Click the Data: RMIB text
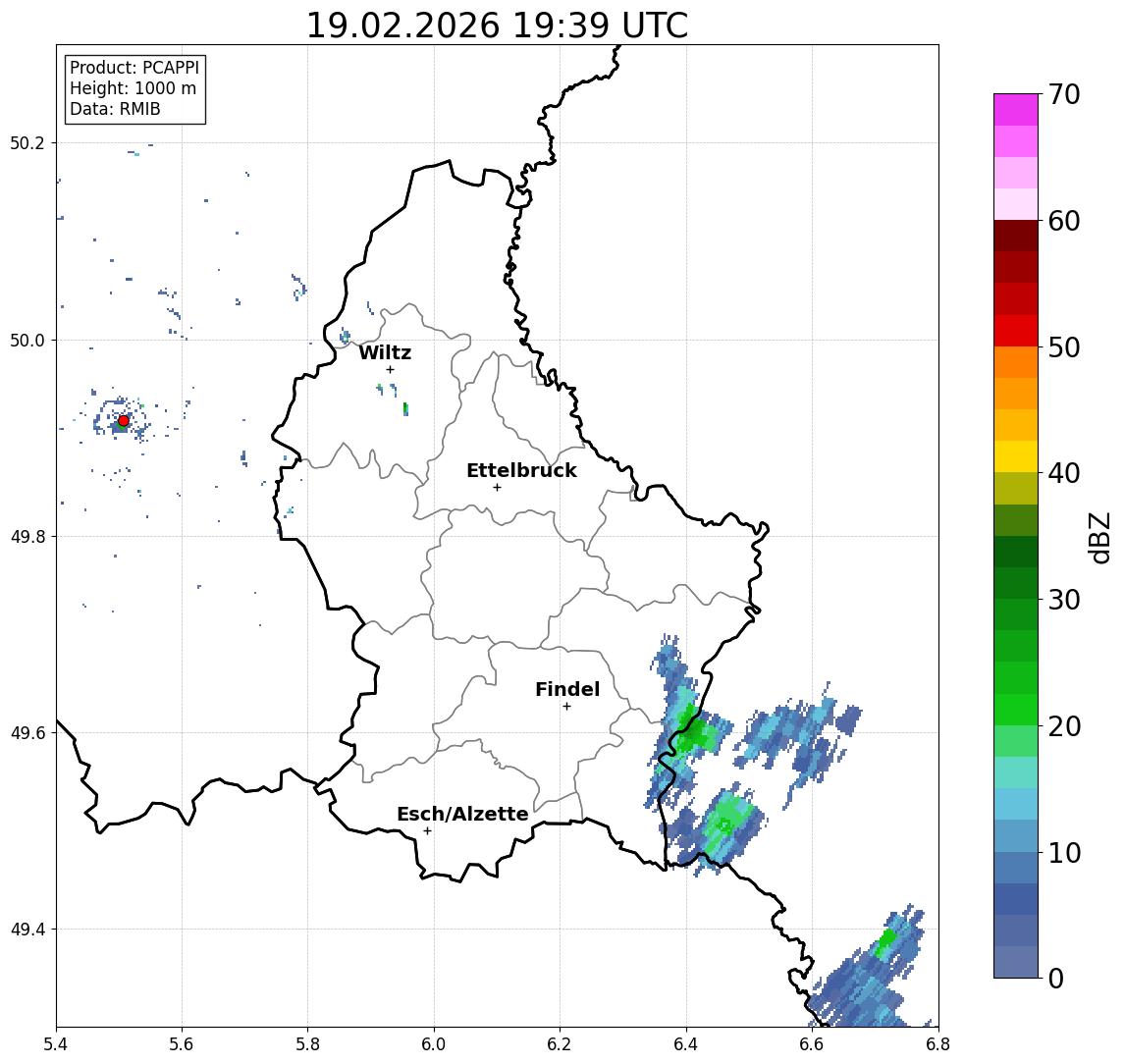This screenshot has width=1124, height=1064. [115, 109]
